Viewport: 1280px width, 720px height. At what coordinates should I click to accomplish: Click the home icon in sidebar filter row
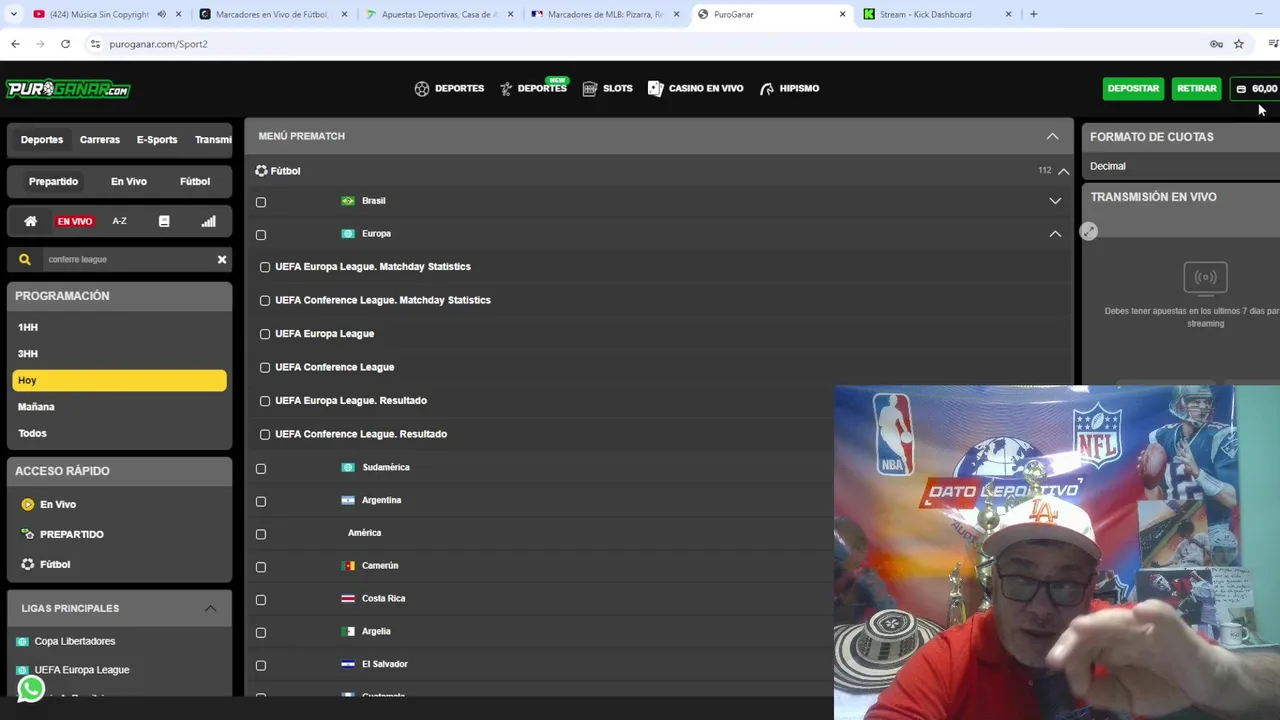tap(31, 221)
